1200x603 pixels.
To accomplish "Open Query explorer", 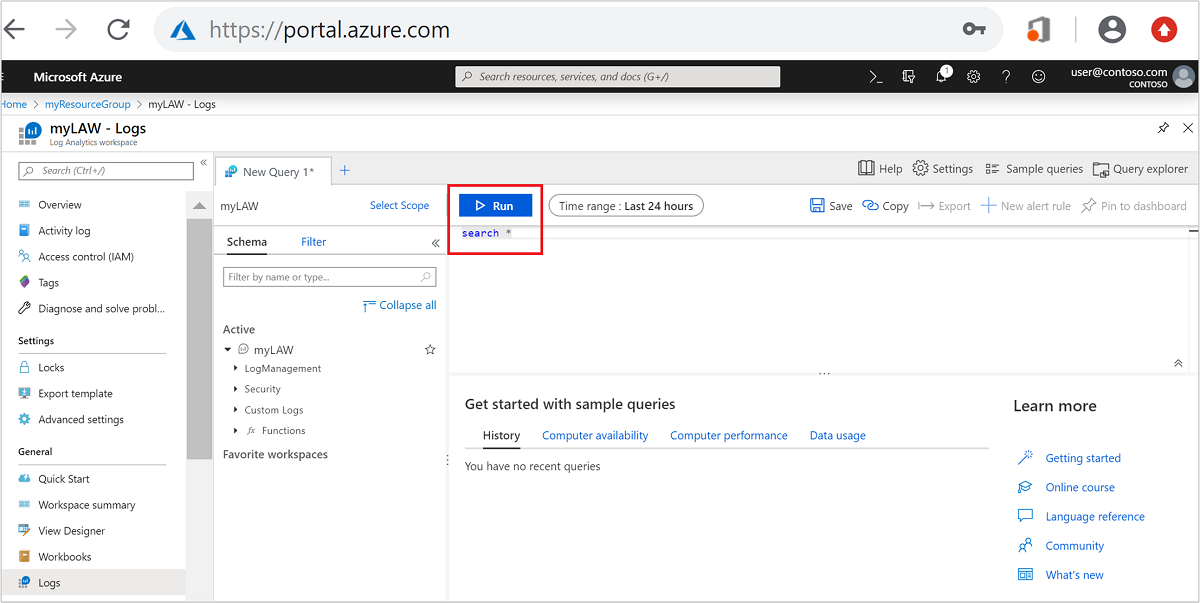I will click(x=1140, y=169).
